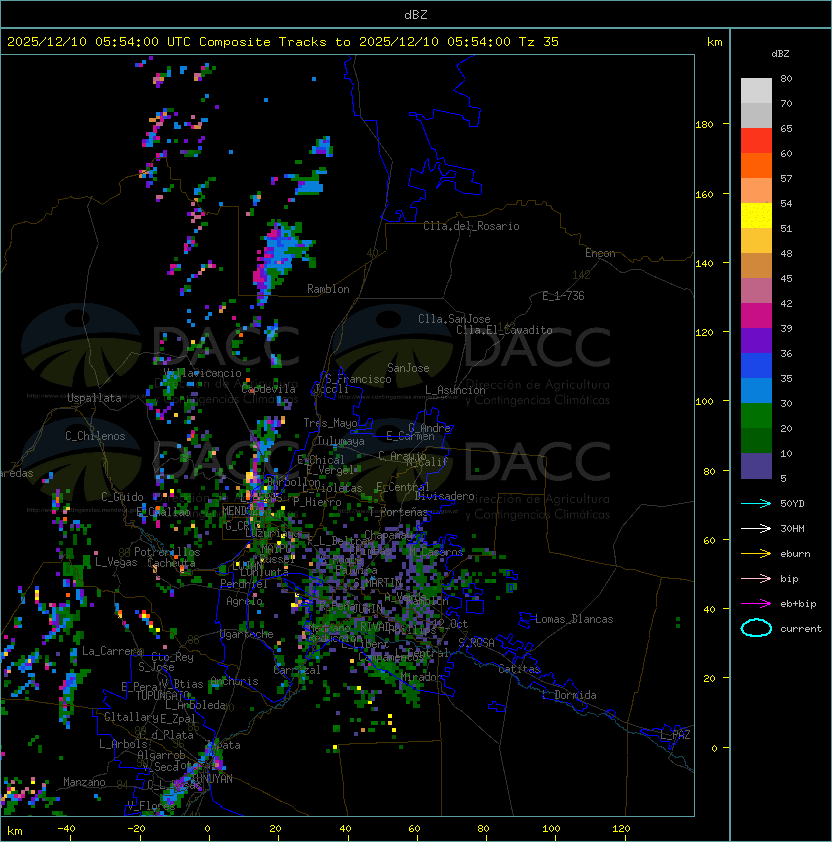Click the cyan 50YD arrow in legend
The height and width of the screenshot is (842, 832).
tap(756, 503)
